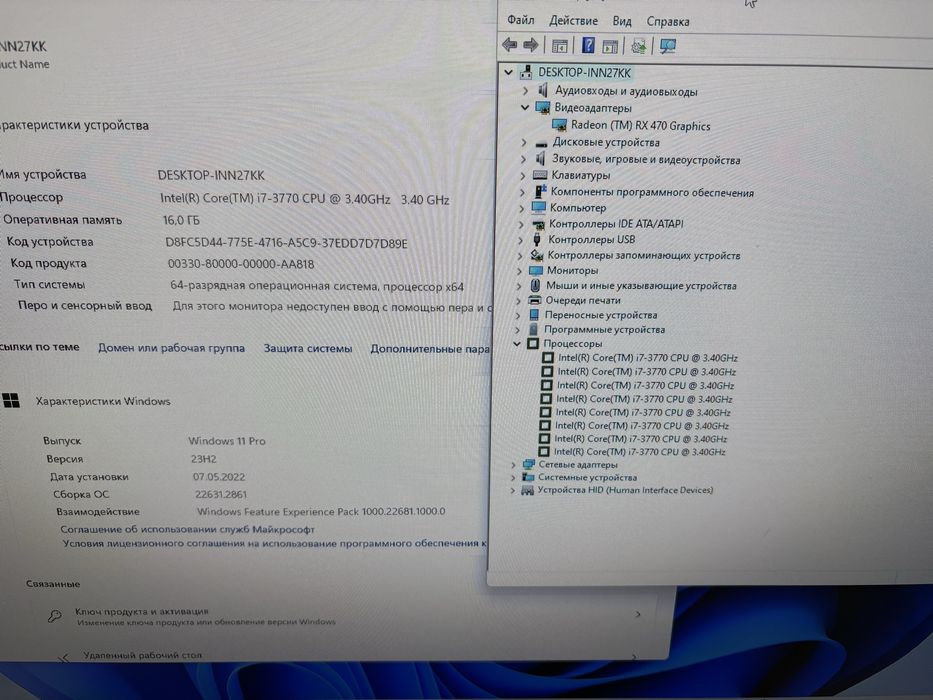This screenshot has height=700, width=933.
Task: Go back with Device Manager's back arrow
Action: (509, 45)
